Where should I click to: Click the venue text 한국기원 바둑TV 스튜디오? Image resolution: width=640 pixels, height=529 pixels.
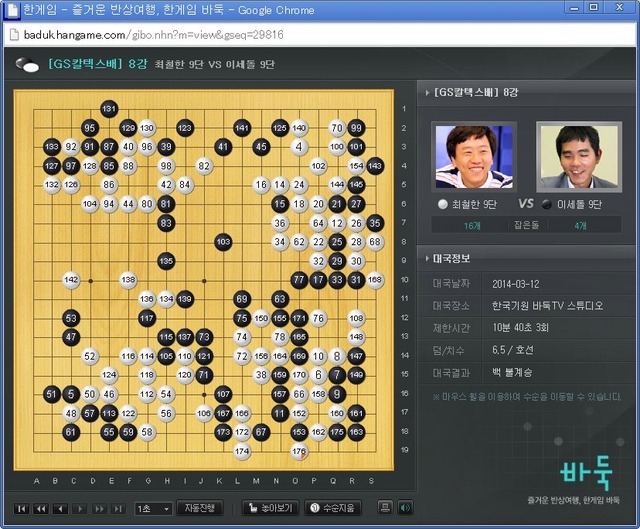pos(547,306)
